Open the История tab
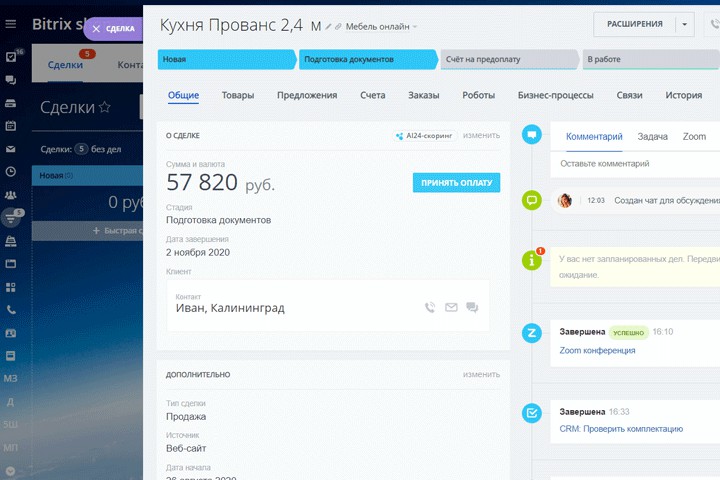The width and height of the screenshot is (720, 480). (x=683, y=95)
